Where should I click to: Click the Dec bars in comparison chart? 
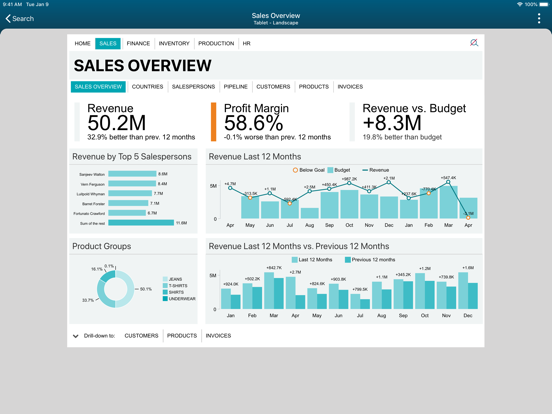468,291
